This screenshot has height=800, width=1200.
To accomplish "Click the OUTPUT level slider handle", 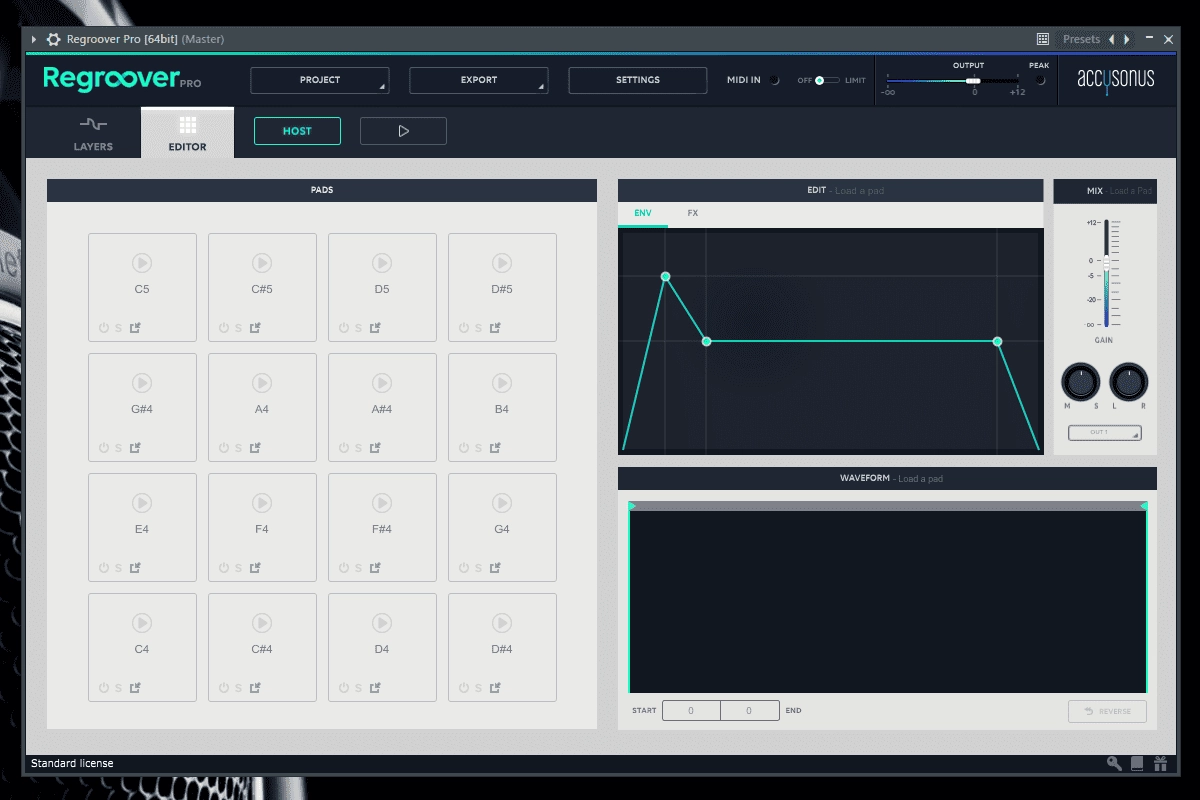I will (x=973, y=80).
